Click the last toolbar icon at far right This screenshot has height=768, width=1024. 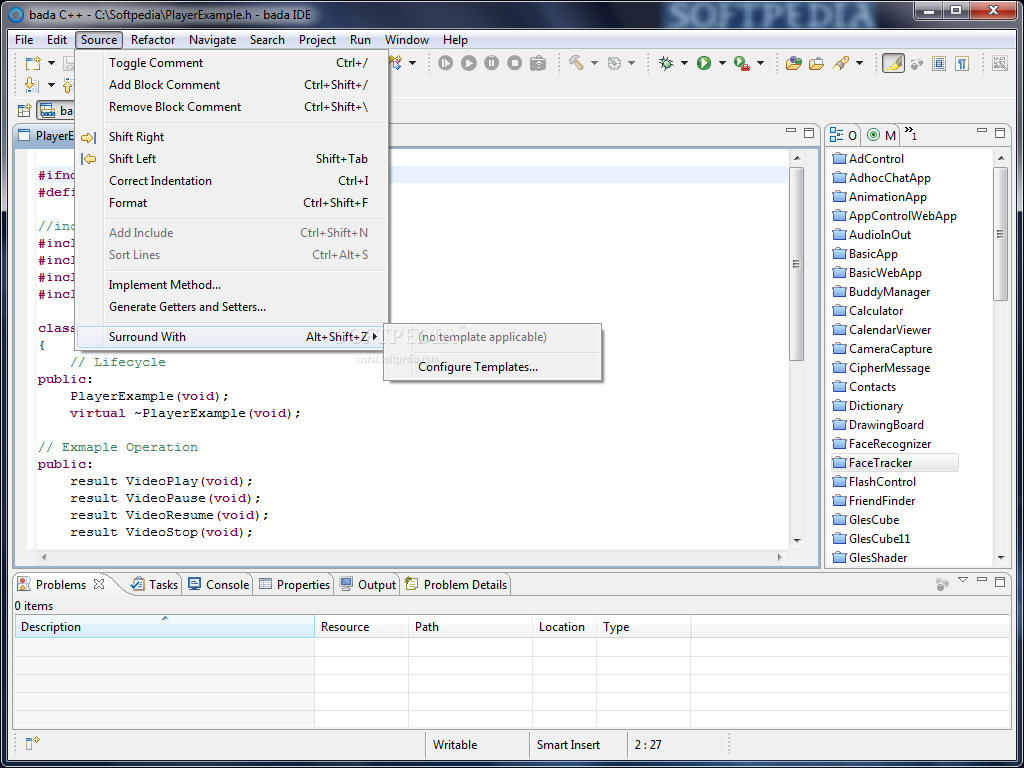pos(1000,63)
